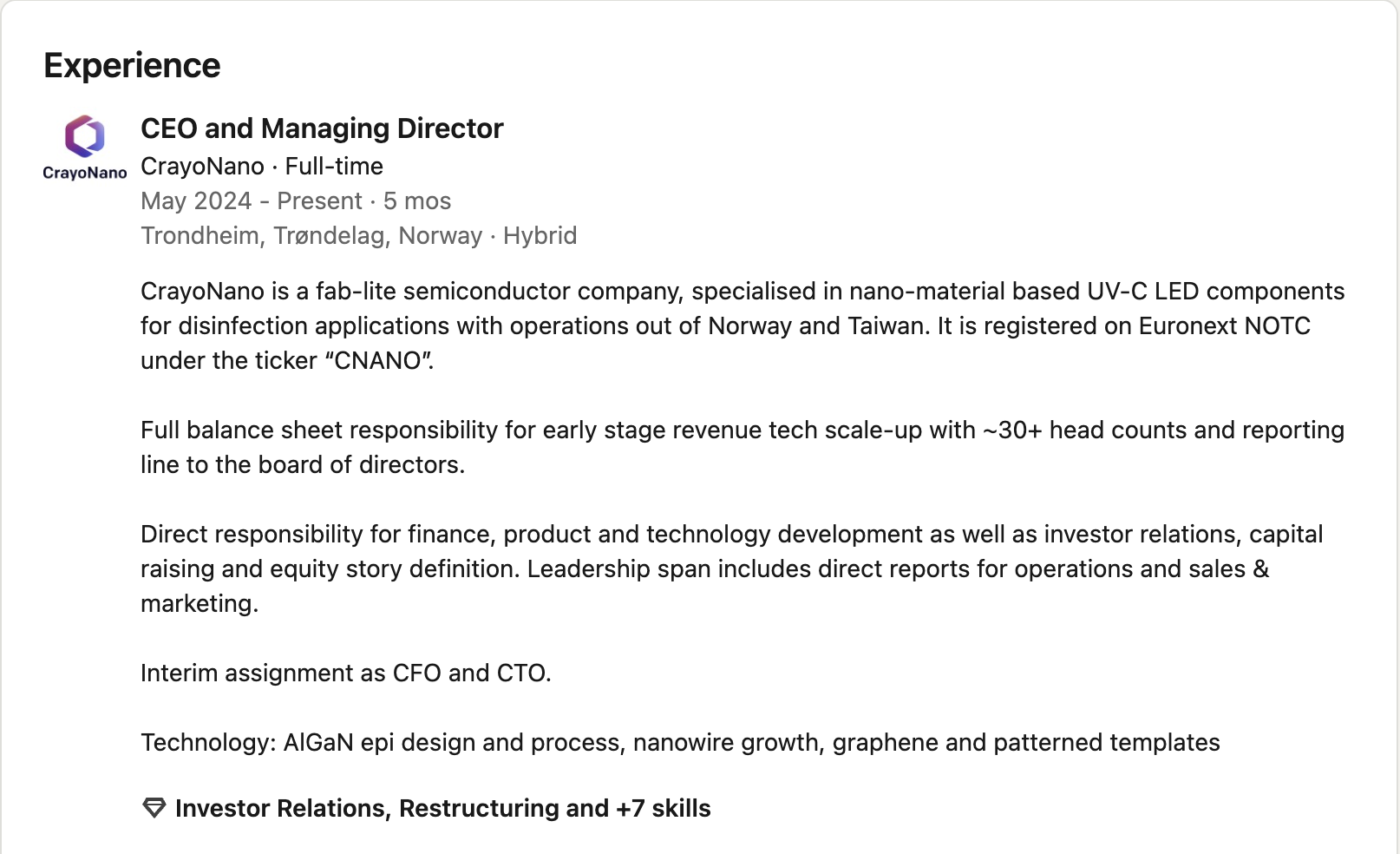Click the May 2024 - Present date range

(252, 200)
